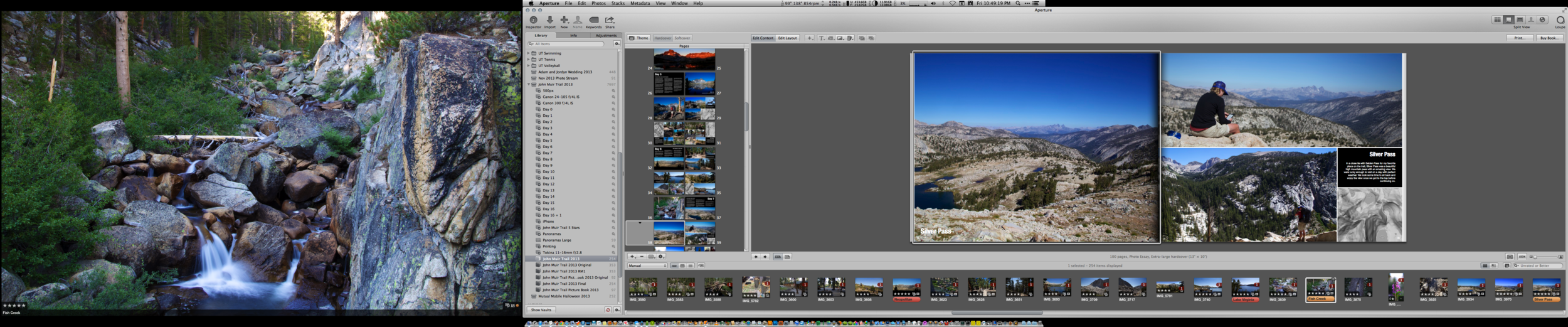Open the library search gear dropdown
1568x327 pixels.
tap(617, 44)
